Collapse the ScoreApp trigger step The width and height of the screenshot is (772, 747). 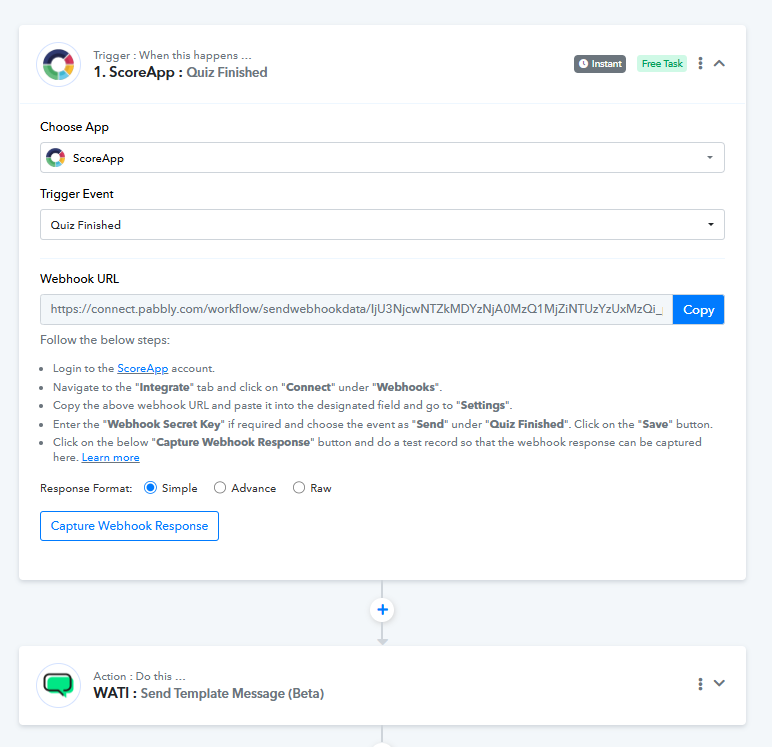tap(720, 63)
